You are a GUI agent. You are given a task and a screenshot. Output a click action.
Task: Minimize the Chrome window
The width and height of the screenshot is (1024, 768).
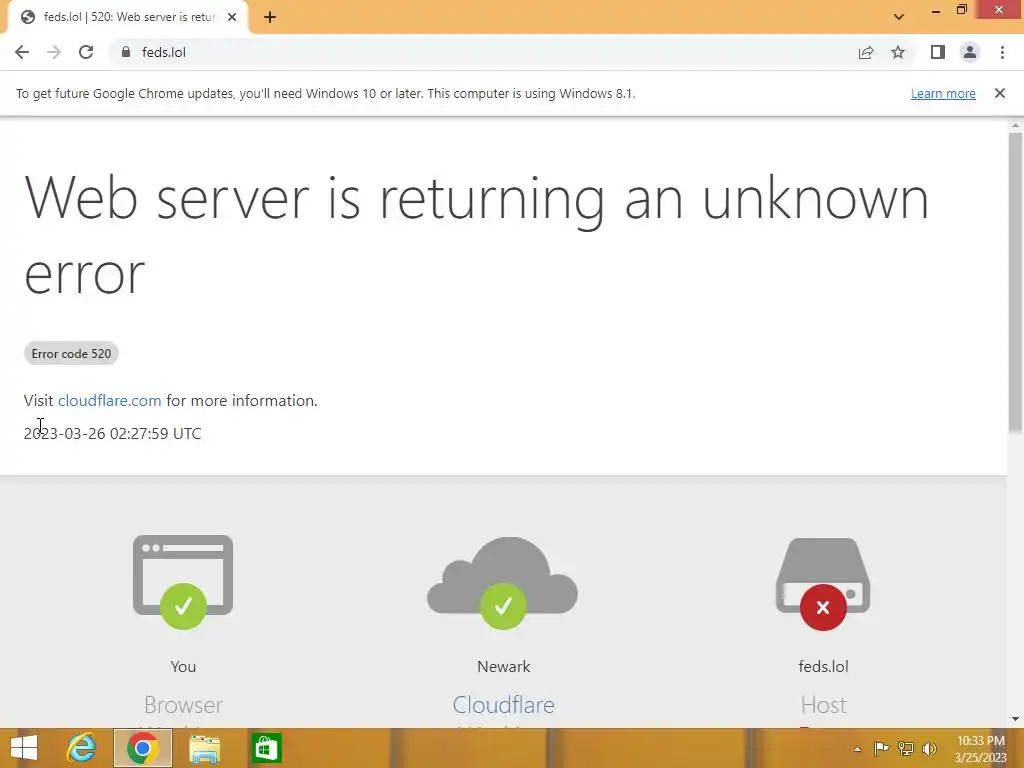936,10
